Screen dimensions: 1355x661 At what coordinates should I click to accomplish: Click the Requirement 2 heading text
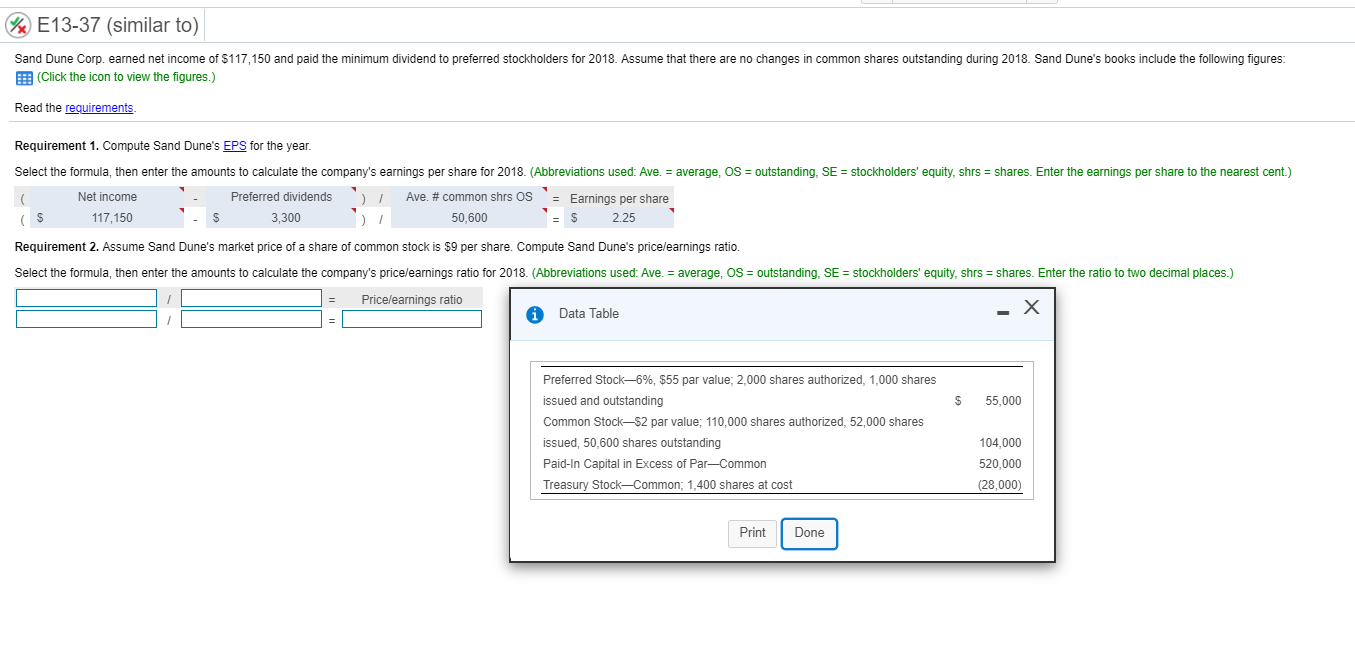(x=57, y=246)
